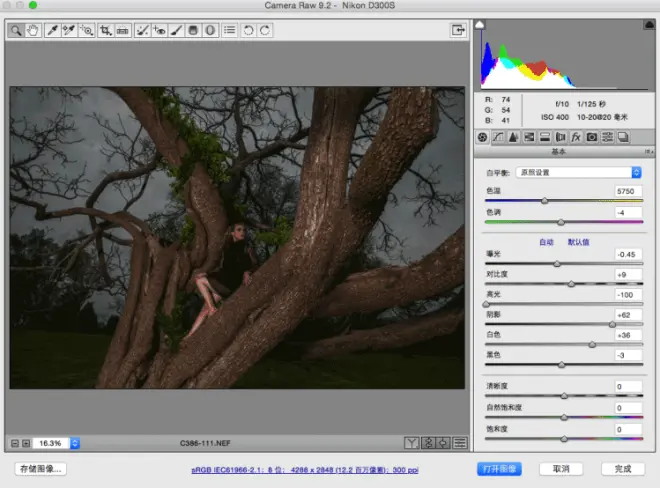Switch to the Basic panel tab
The image size is (660, 488).
click(x=482, y=137)
